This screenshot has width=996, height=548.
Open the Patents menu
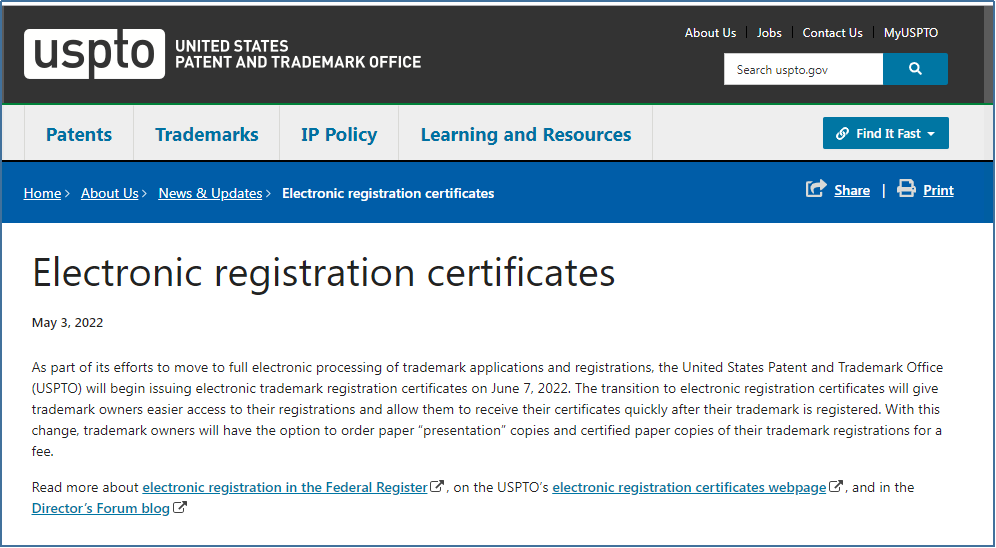point(79,134)
